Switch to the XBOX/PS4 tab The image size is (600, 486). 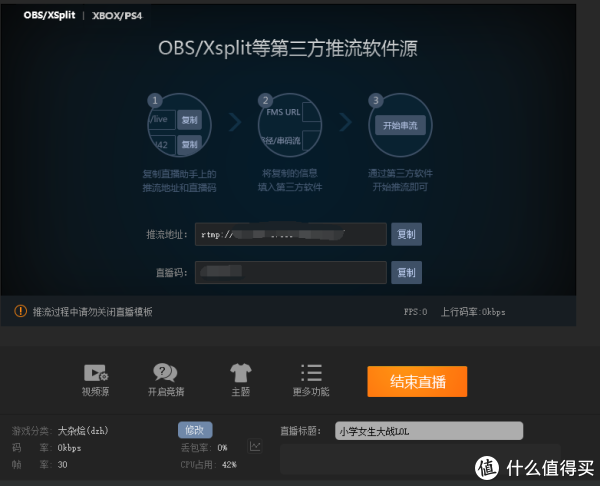click(117, 16)
